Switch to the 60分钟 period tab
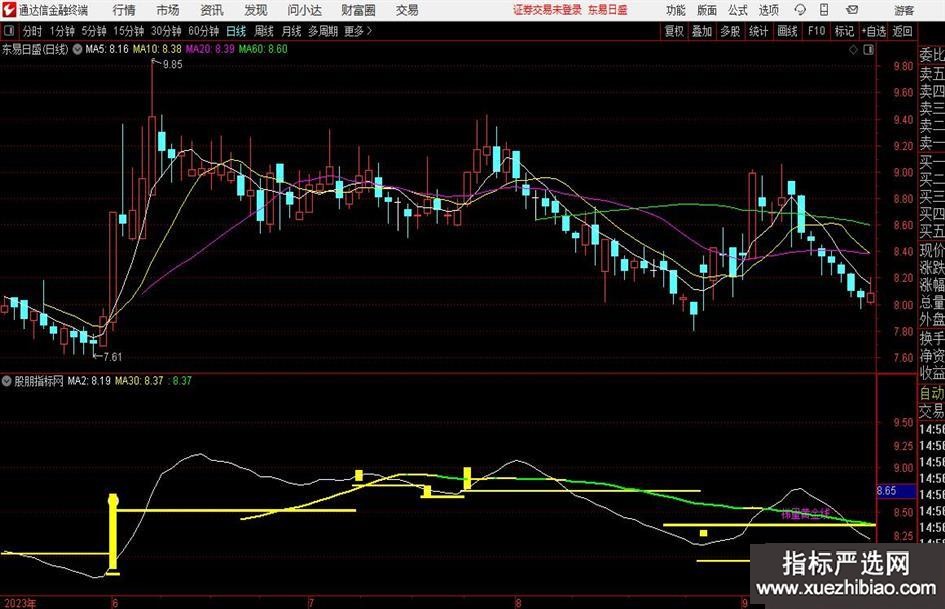945x609 pixels. pos(204,31)
